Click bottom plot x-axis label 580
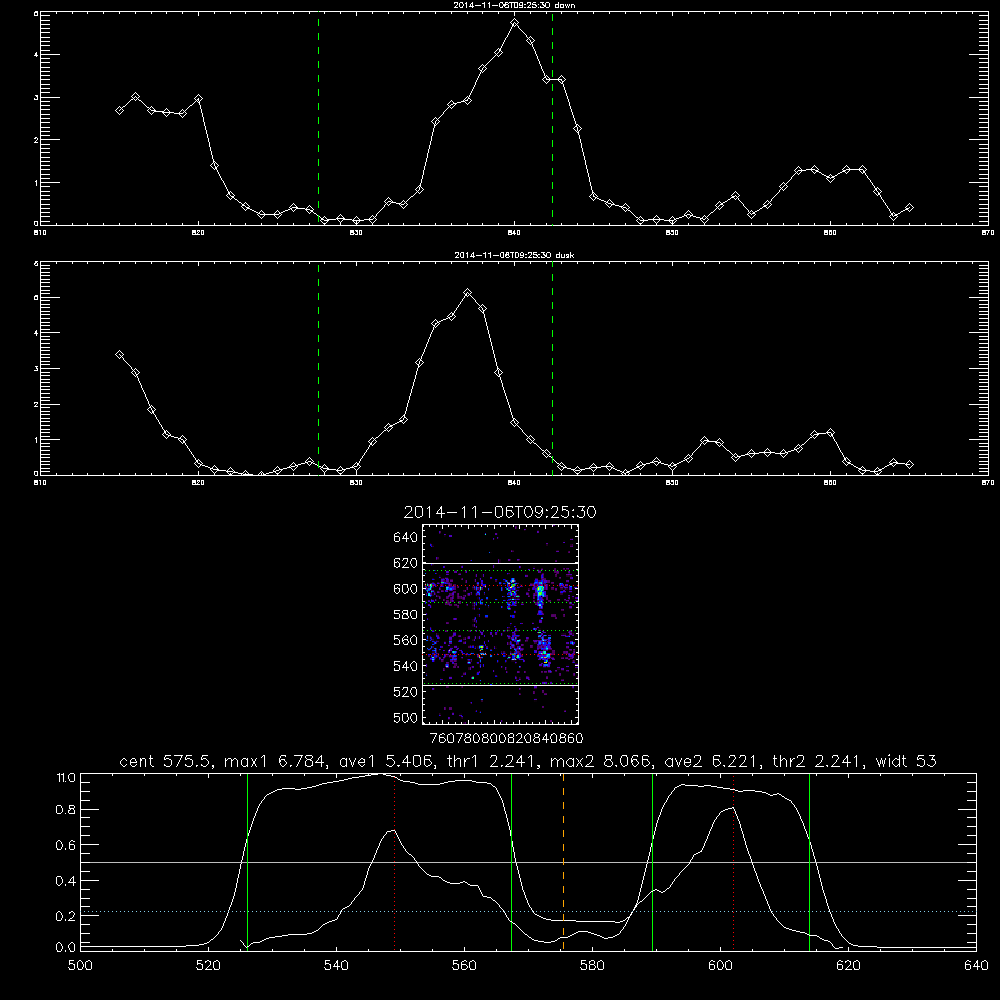This screenshot has height=1000, width=1000. [592, 966]
